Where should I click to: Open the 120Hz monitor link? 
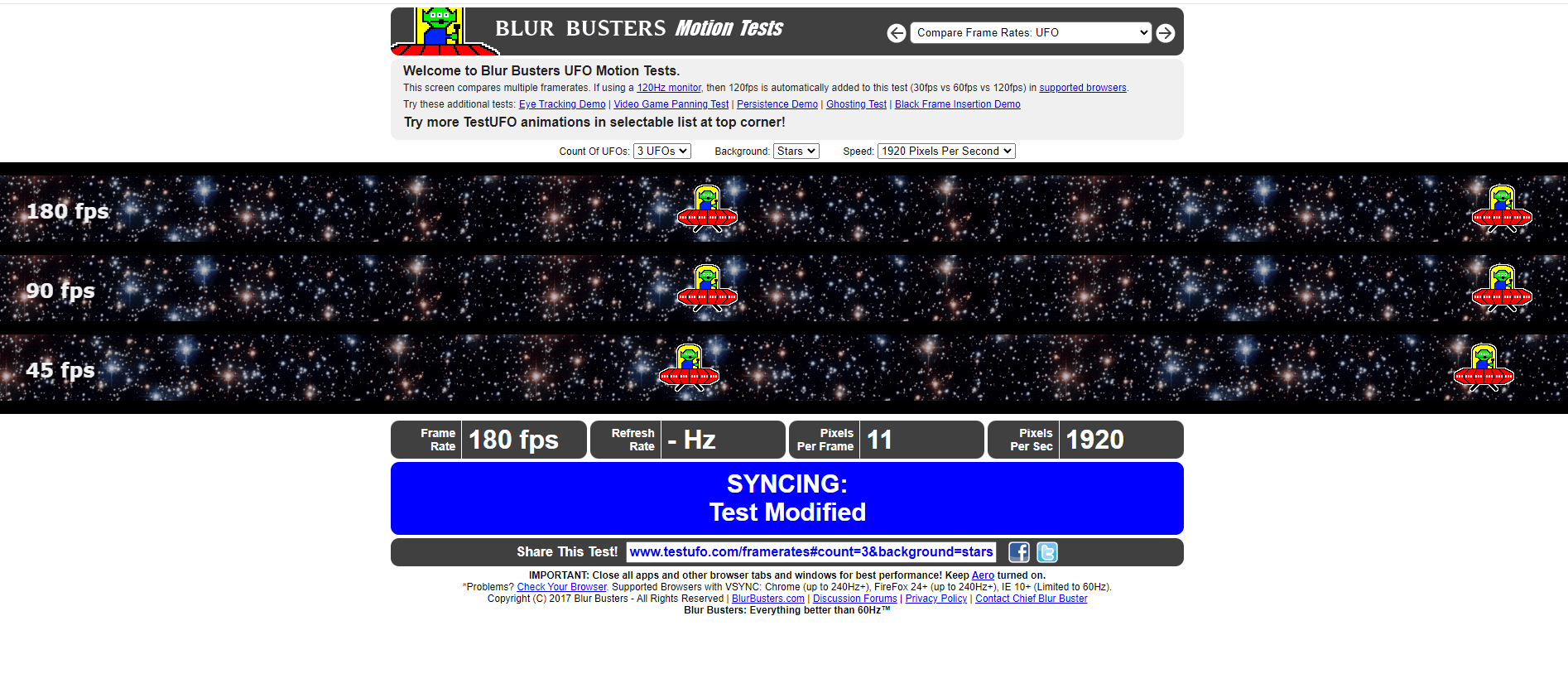[669, 88]
